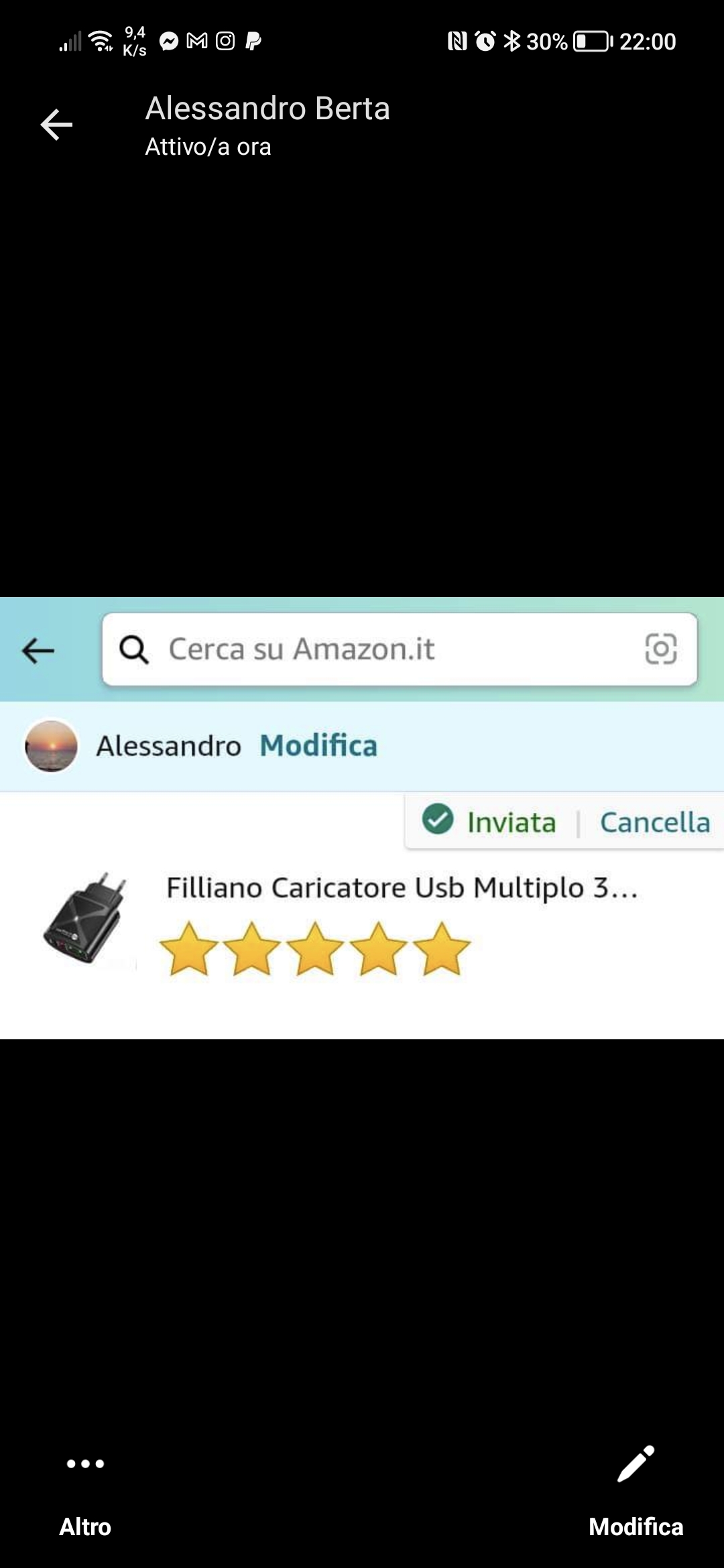Image resolution: width=724 pixels, height=1568 pixels.
Task: Tap the blue Modifica link next to Alessandro
Action: [318, 746]
